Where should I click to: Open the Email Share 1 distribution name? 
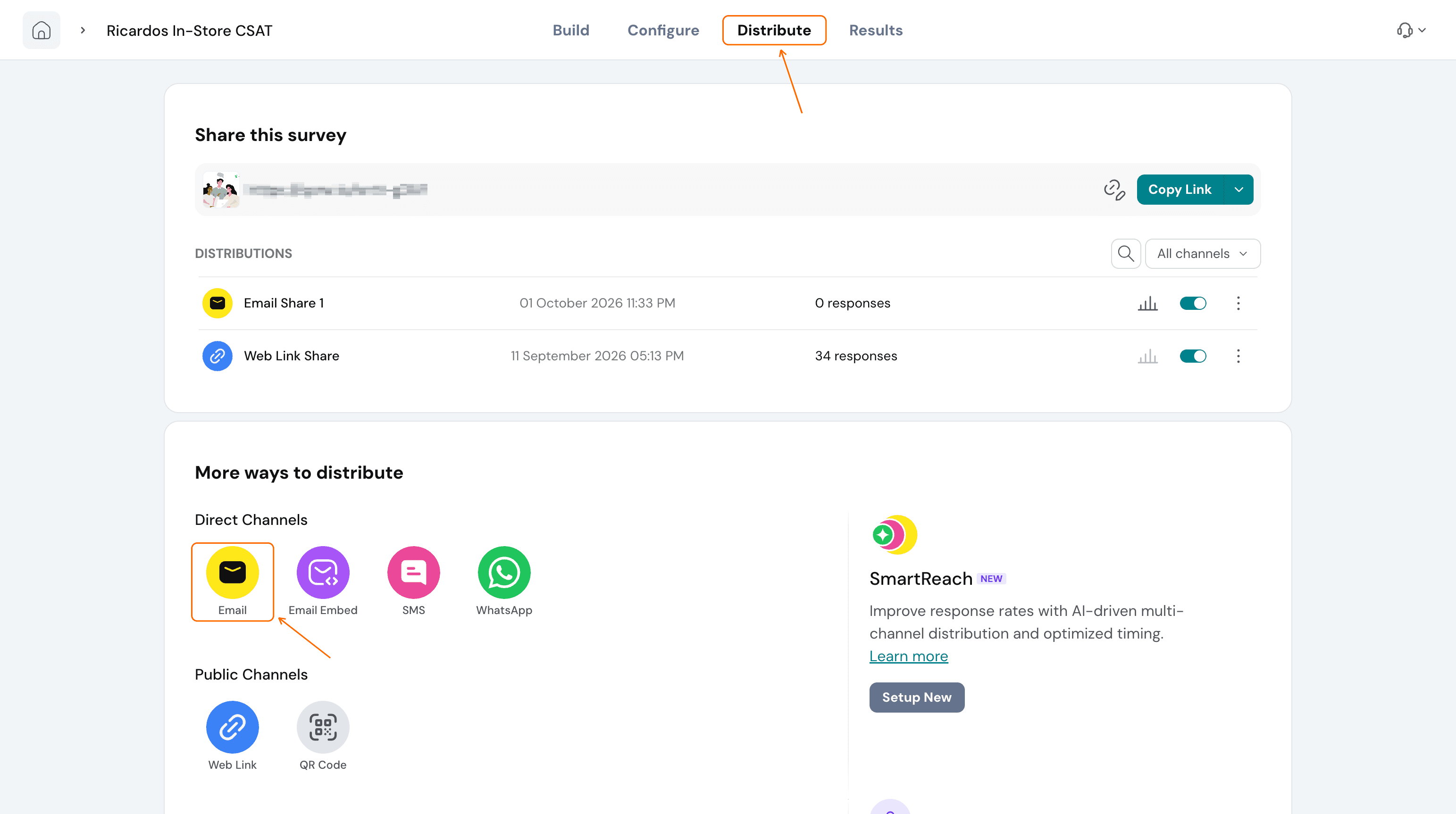[x=284, y=303]
